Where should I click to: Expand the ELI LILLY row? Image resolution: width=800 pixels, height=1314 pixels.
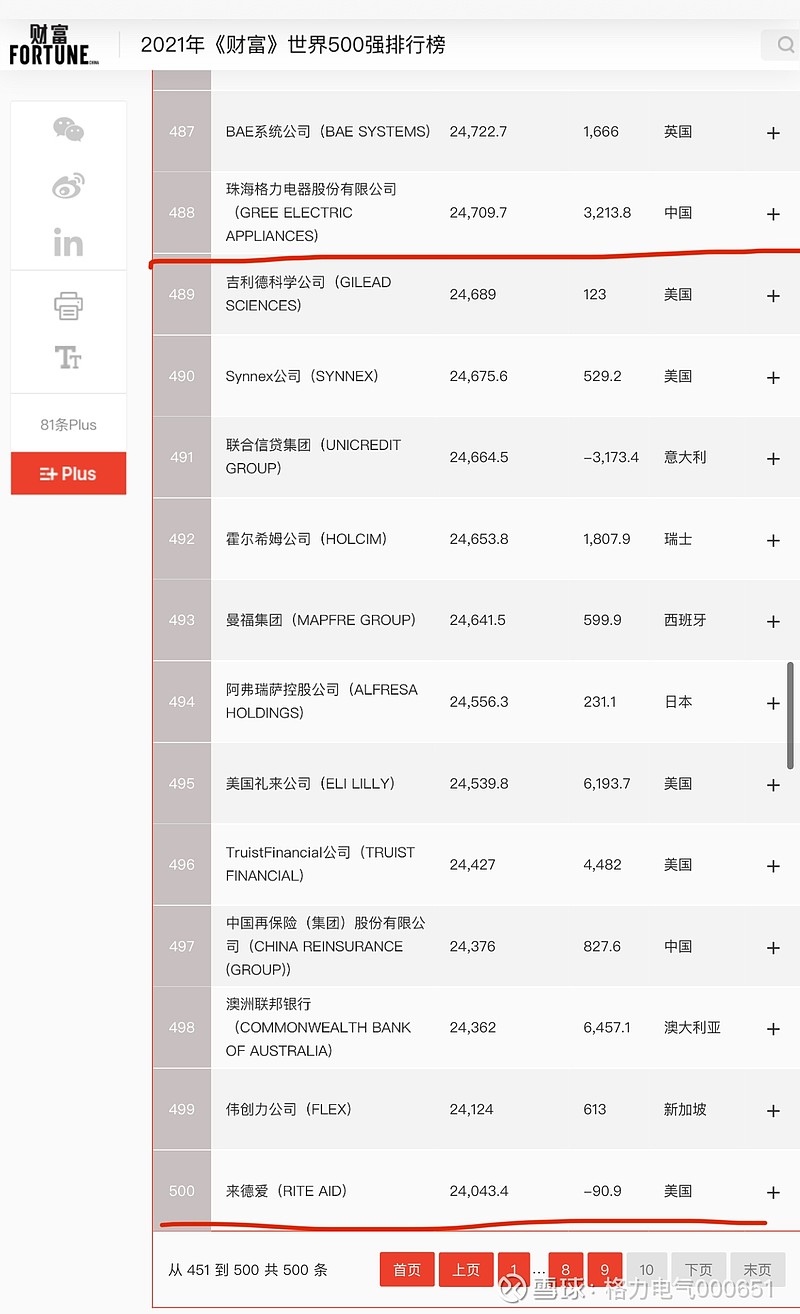[x=773, y=786]
